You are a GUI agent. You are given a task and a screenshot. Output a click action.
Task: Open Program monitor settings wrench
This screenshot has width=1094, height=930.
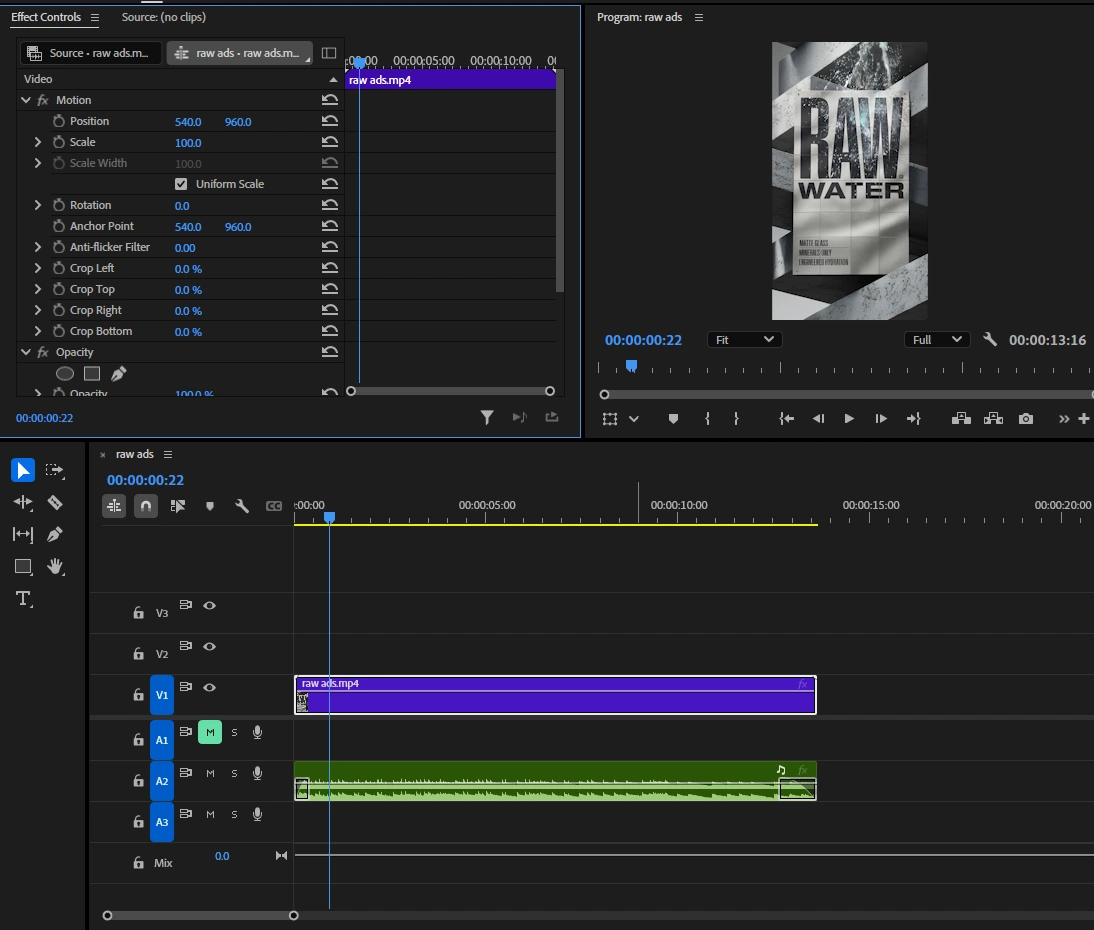[x=989, y=340]
